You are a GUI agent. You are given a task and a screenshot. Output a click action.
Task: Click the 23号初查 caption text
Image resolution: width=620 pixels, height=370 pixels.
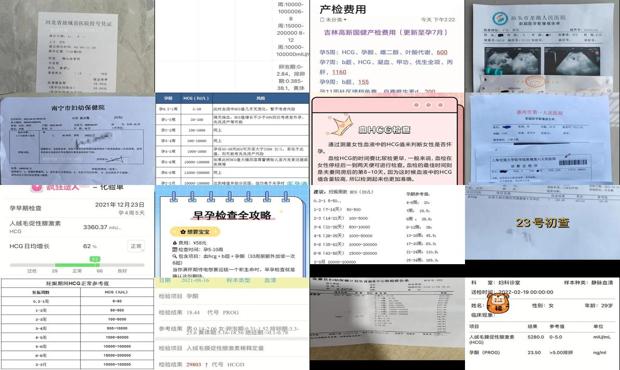point(542,223)
